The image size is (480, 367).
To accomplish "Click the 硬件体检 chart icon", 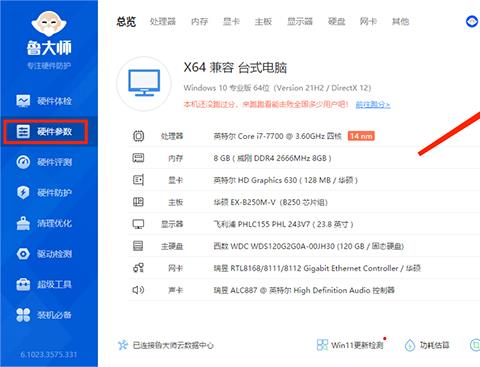I will tap(23, 101).
